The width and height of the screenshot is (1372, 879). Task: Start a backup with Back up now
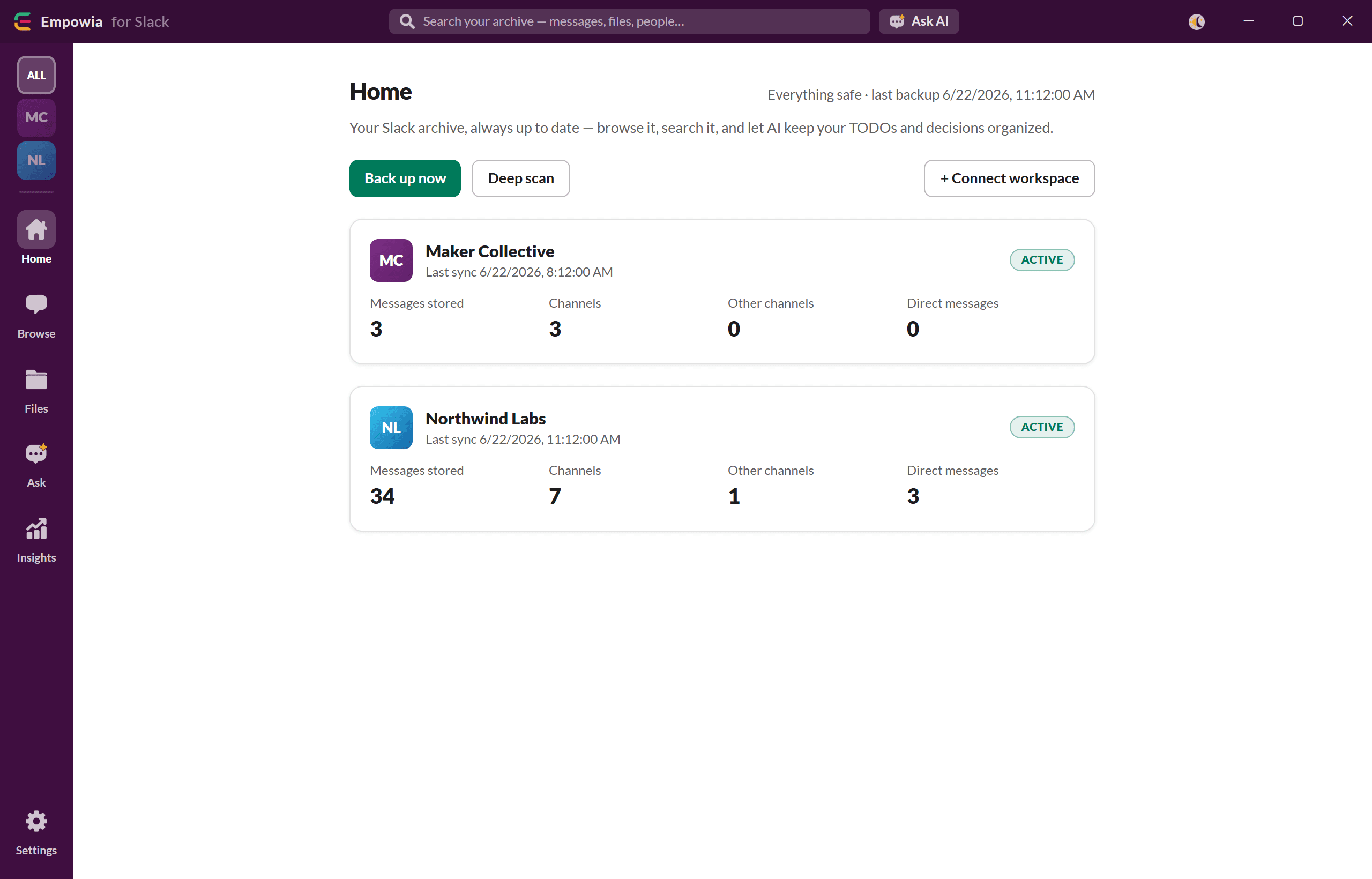click(x=405, y=178)
